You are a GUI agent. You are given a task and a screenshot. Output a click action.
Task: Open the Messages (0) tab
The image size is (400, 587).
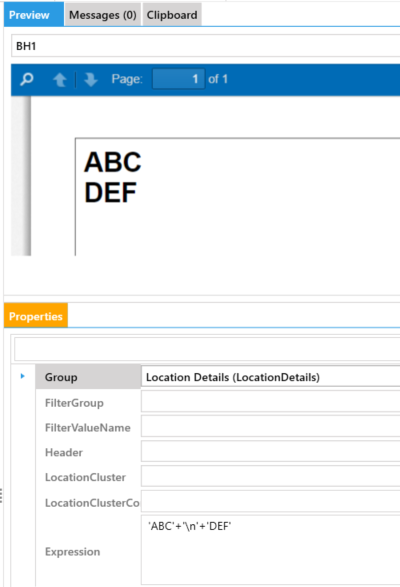(103, 15)
